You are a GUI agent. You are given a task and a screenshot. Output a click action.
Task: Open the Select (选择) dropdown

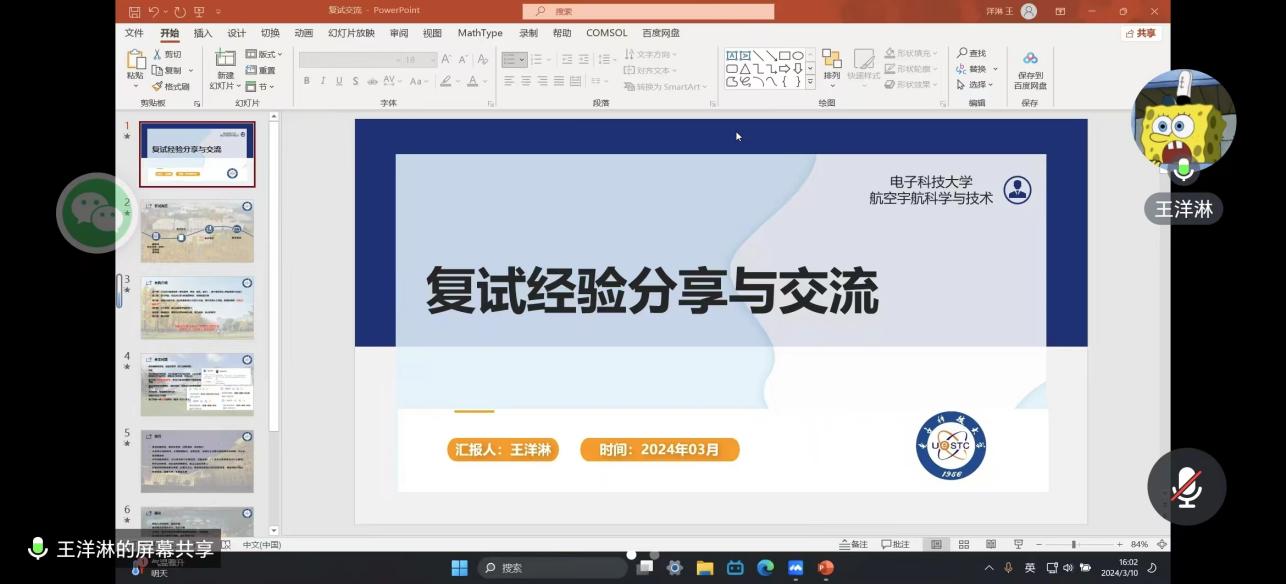(972, 85)
